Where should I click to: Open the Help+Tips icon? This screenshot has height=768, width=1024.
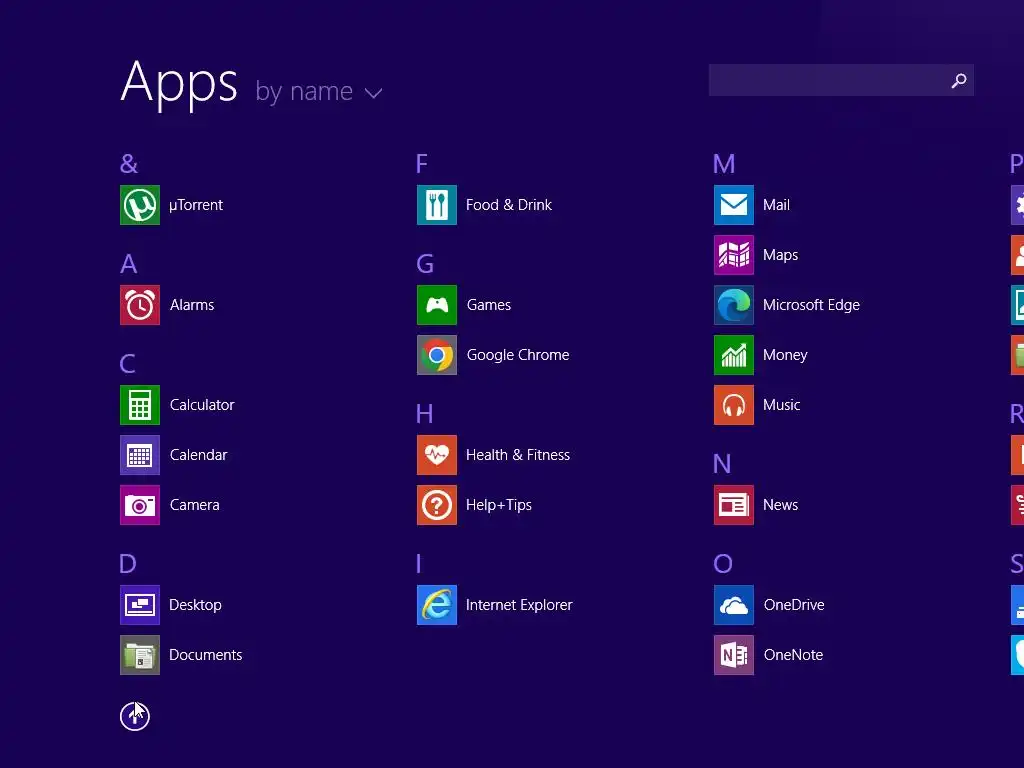coord(437,505)
